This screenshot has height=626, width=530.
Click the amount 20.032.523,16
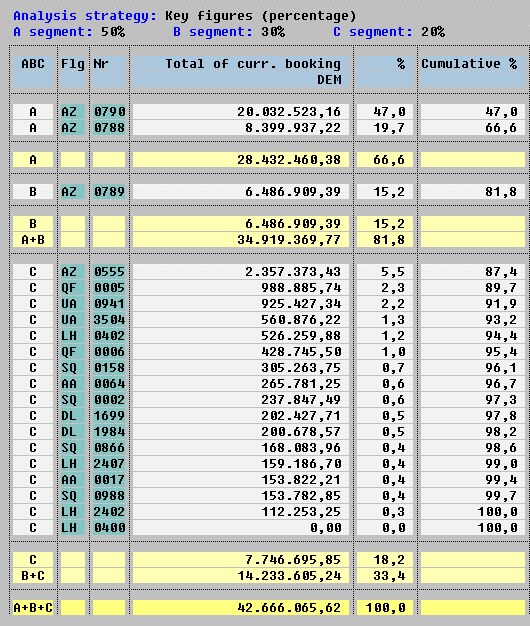click(289, 112)
